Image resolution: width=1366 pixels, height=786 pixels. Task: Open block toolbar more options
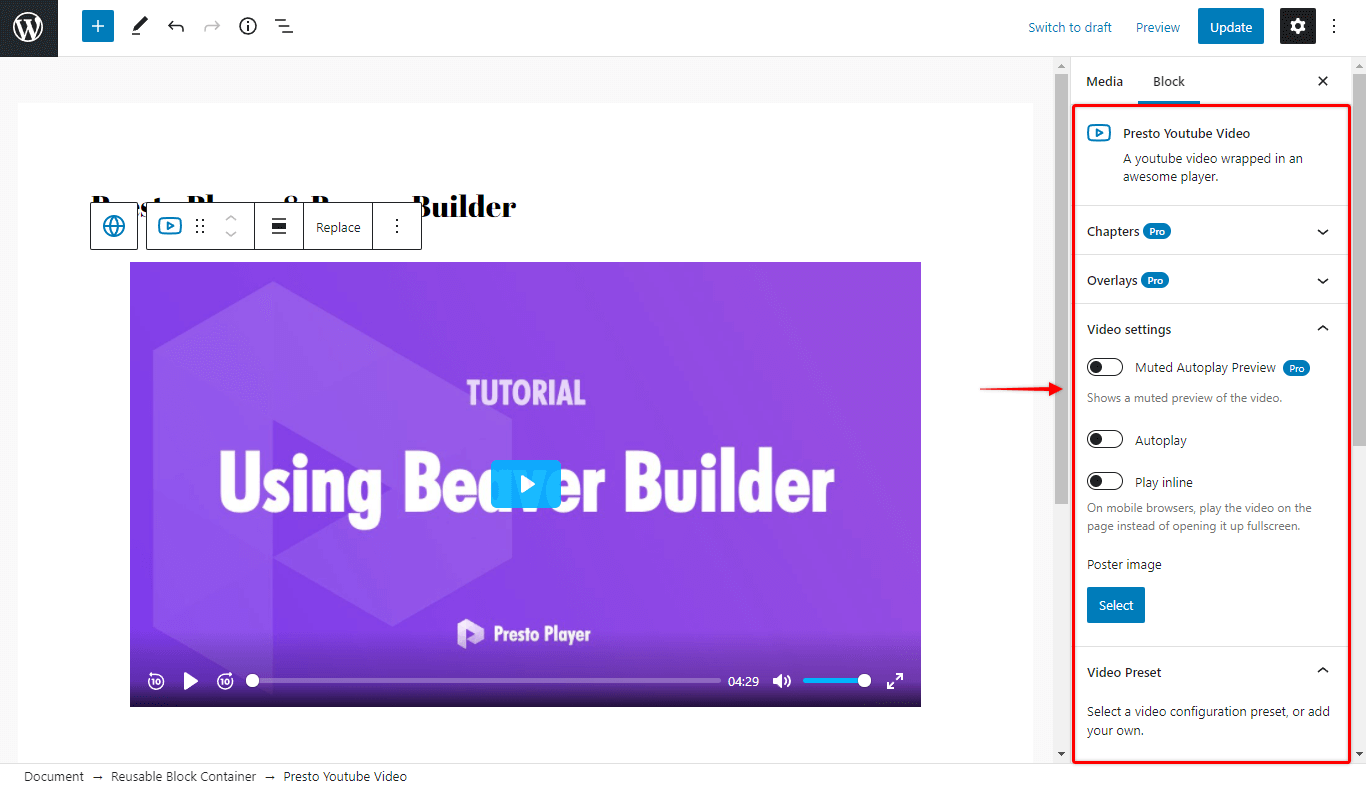click(x=397, y=227)
